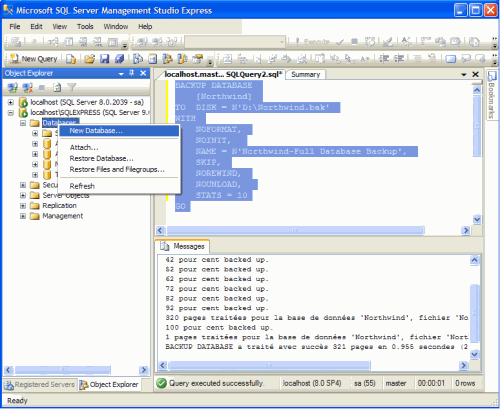Image resolution: width=500 pixels, height=409 pixels.
Task: Open Template Explorer toolbar icon
Action: [x=182, y=59]
